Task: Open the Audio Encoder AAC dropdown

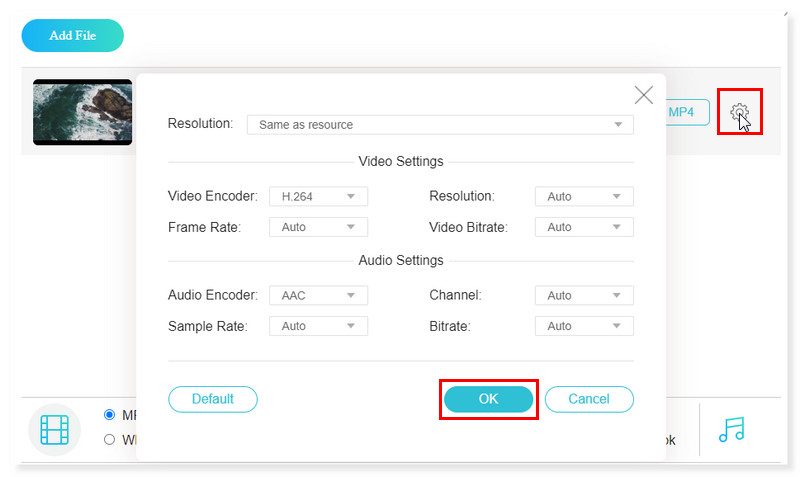Action: pyautogui.click(x=318, y=296)
